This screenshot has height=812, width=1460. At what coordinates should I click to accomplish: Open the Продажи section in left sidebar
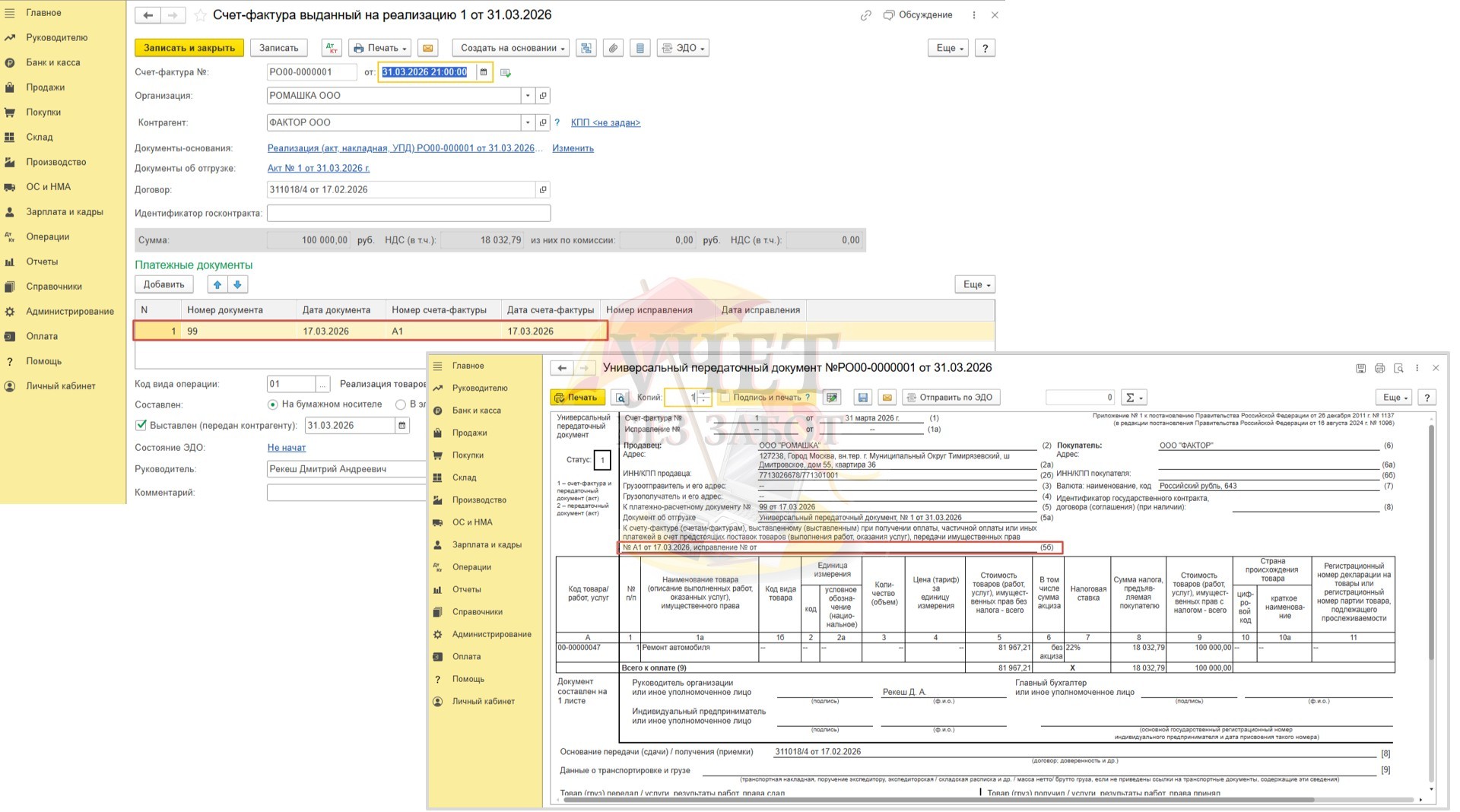(45, 87)
